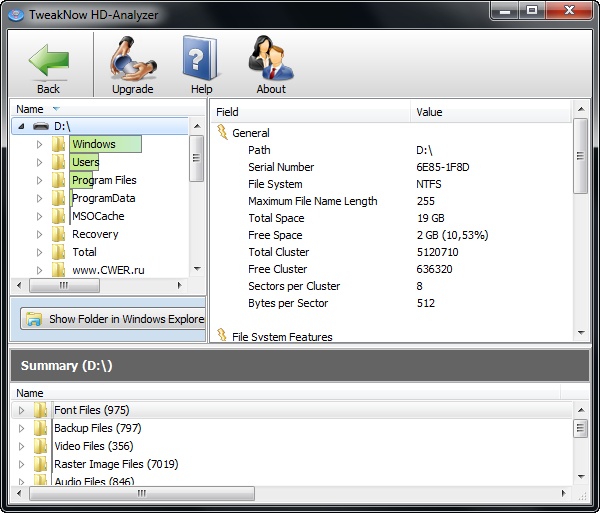Select the Users folder in tree
The image size is (600, 513).
[85, 162]
